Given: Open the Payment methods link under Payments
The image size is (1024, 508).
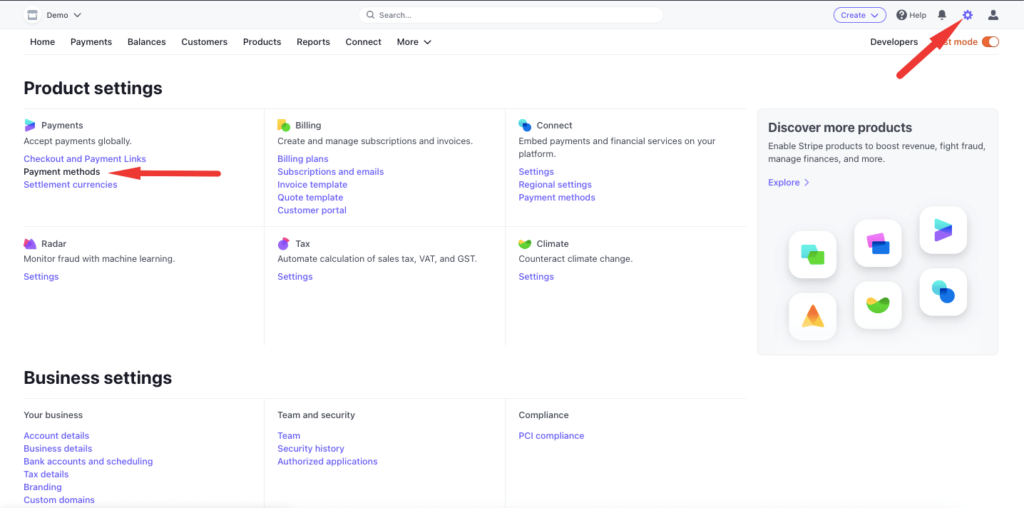Looking at the screenshot, I should 61,172.
